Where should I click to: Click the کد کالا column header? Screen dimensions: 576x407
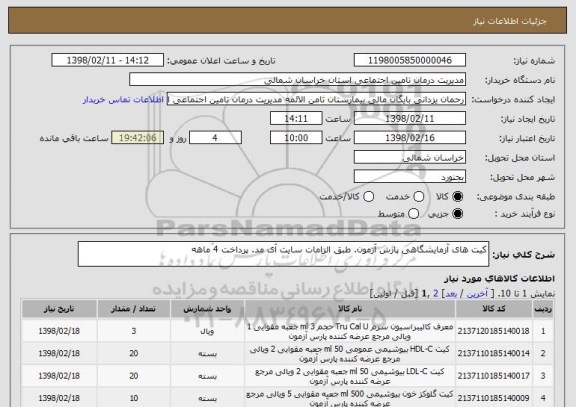[494, 309]
